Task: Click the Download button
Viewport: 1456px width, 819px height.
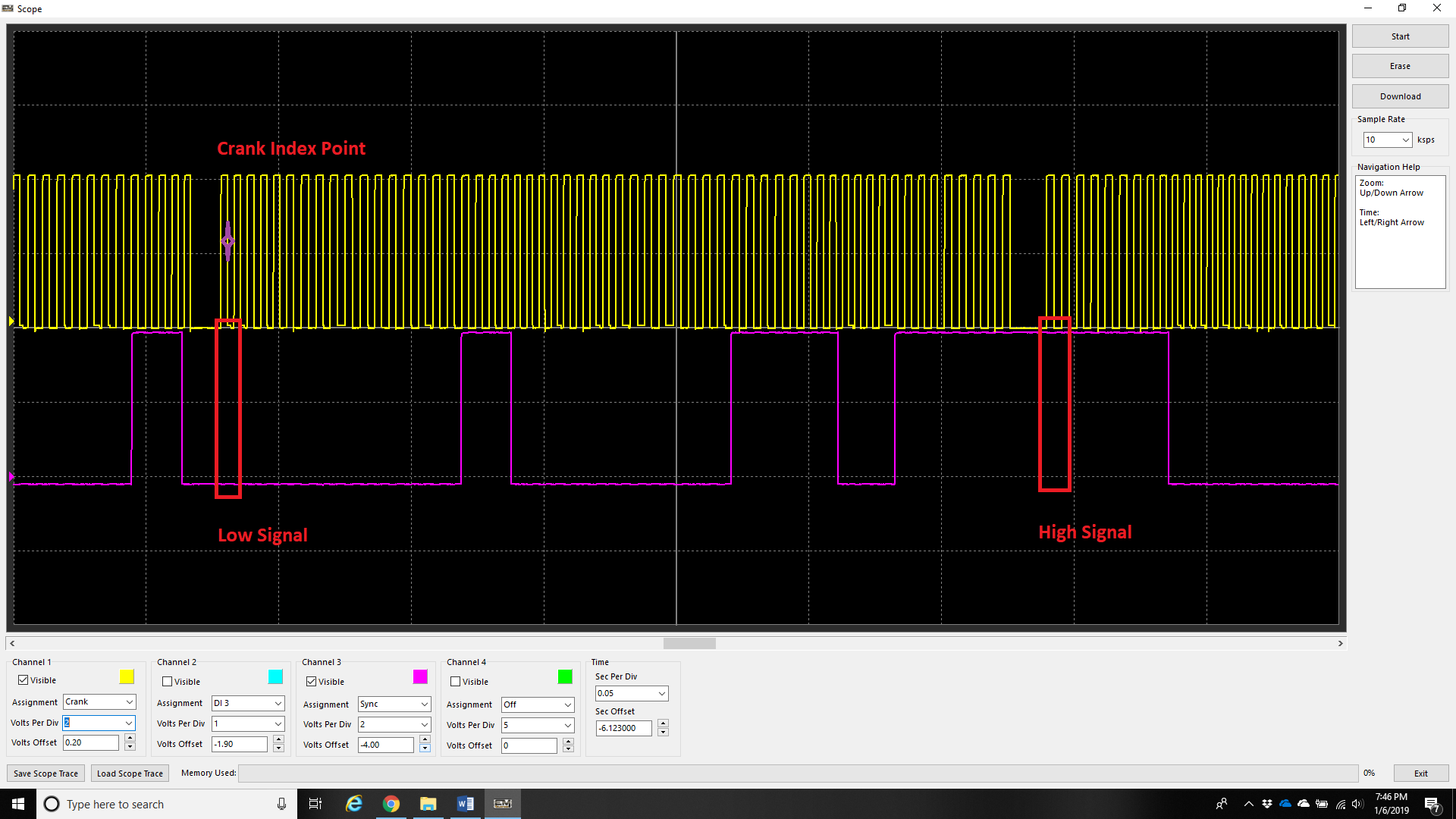Action: point(1400,96)
